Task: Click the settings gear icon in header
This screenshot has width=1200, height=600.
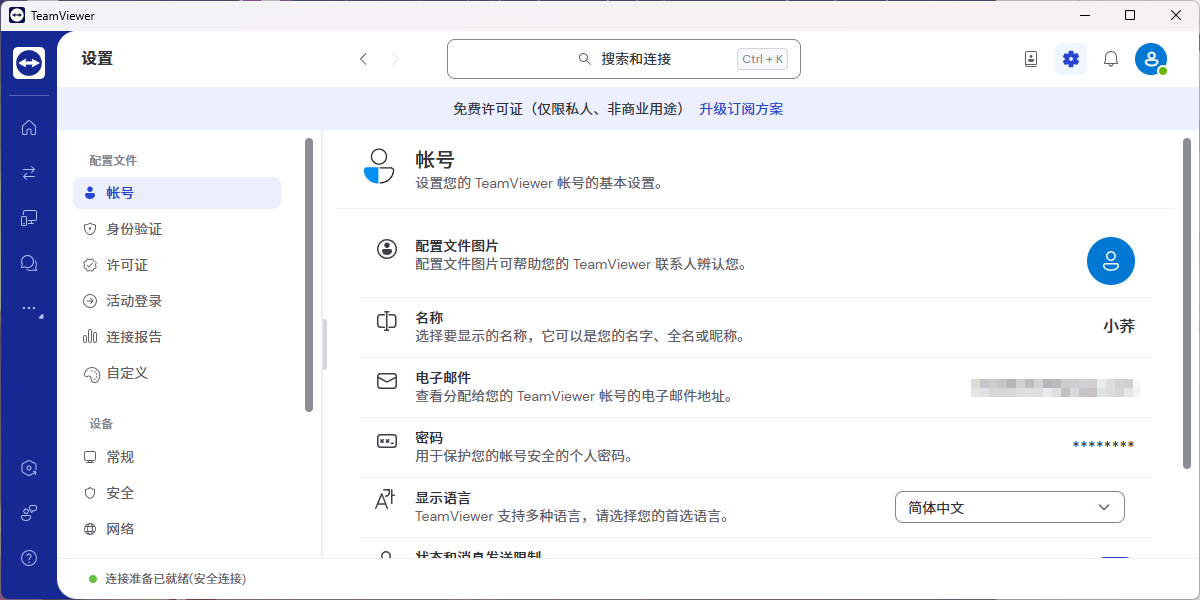Action: click(1071, 59)
